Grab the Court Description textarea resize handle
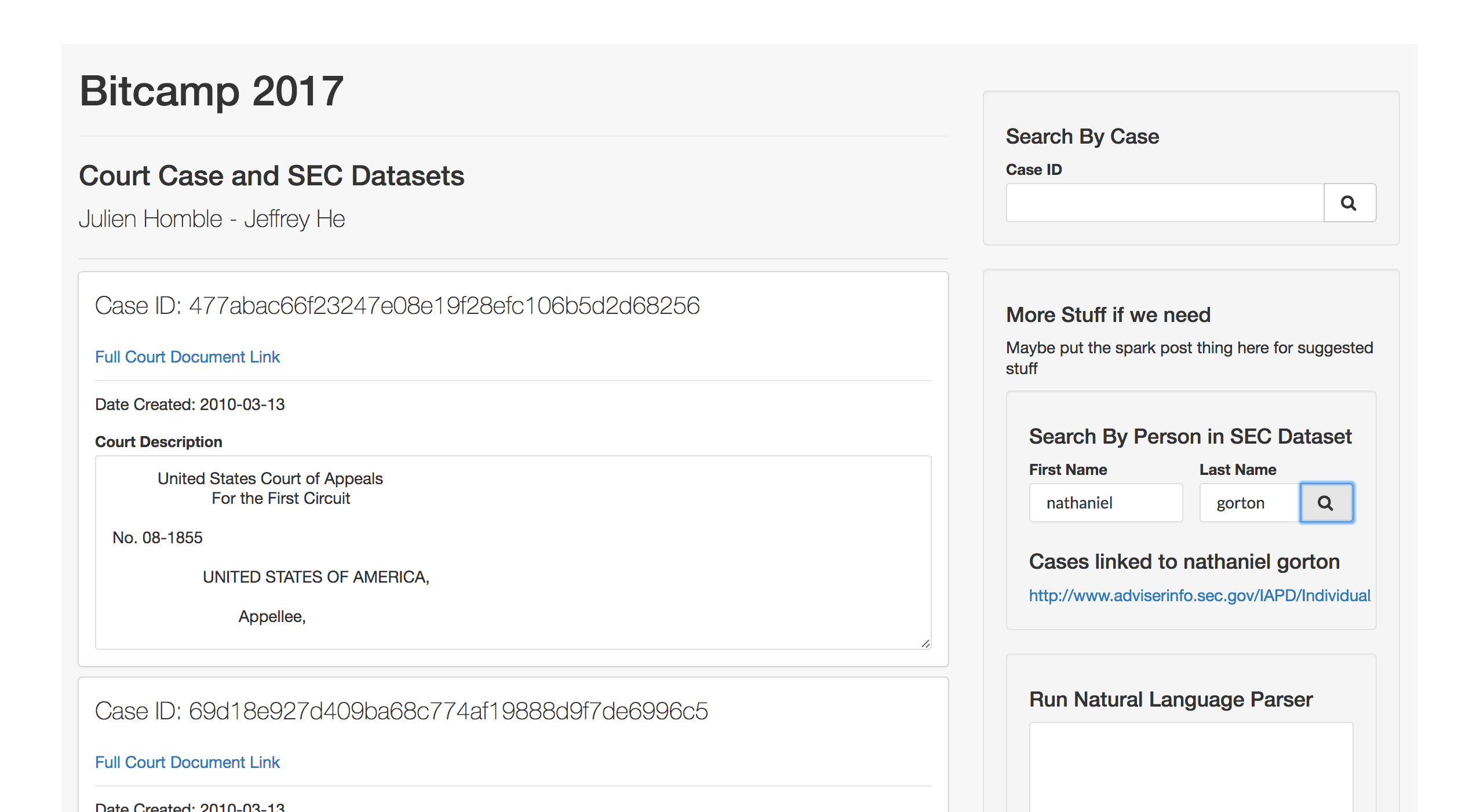1480x812 pixels. [x=925, y=643]
